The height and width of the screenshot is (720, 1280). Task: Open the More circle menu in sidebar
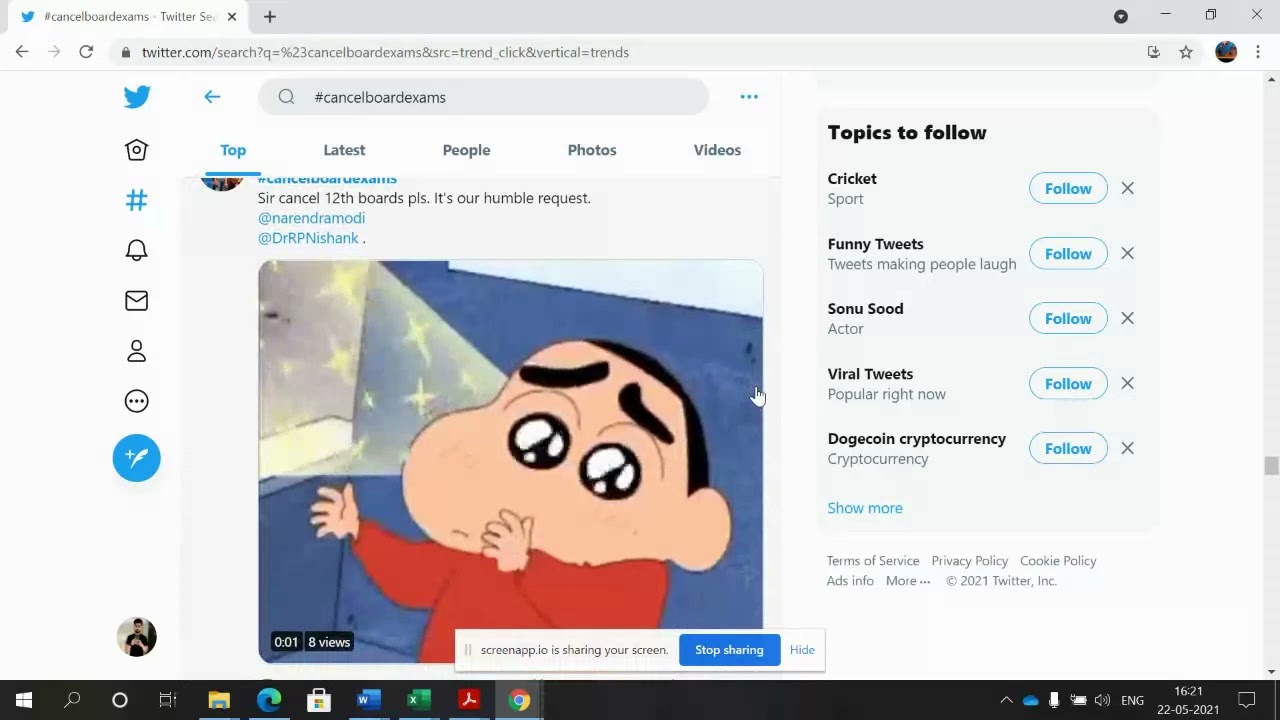(137, 401)
